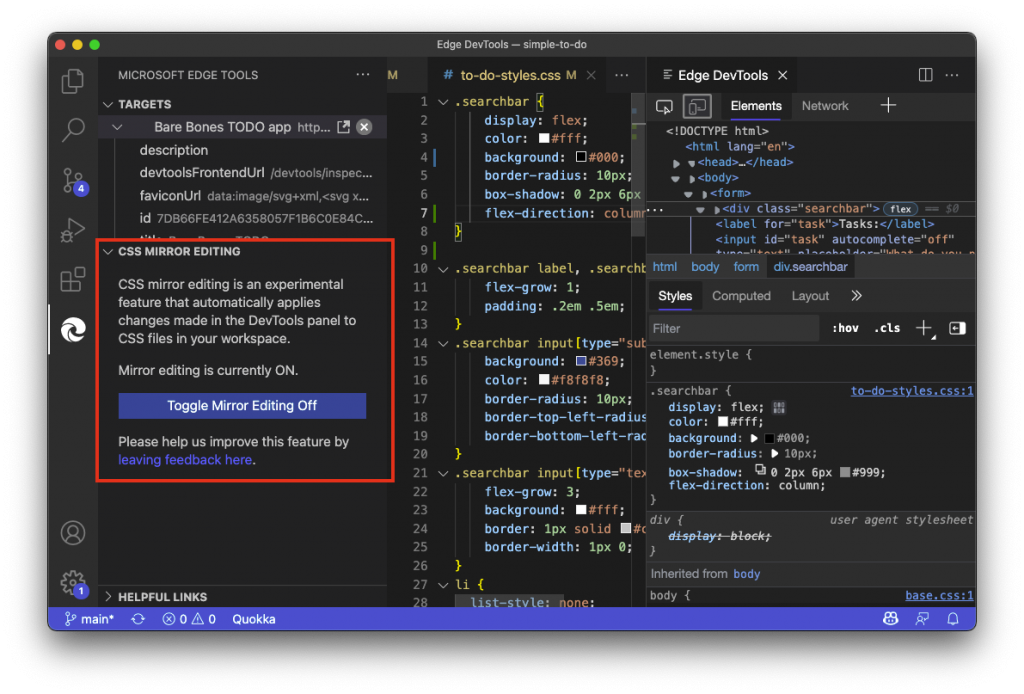This screenshot has height=694, width=1024.
Task: Click the Filter styles input field
Action: 734,328
